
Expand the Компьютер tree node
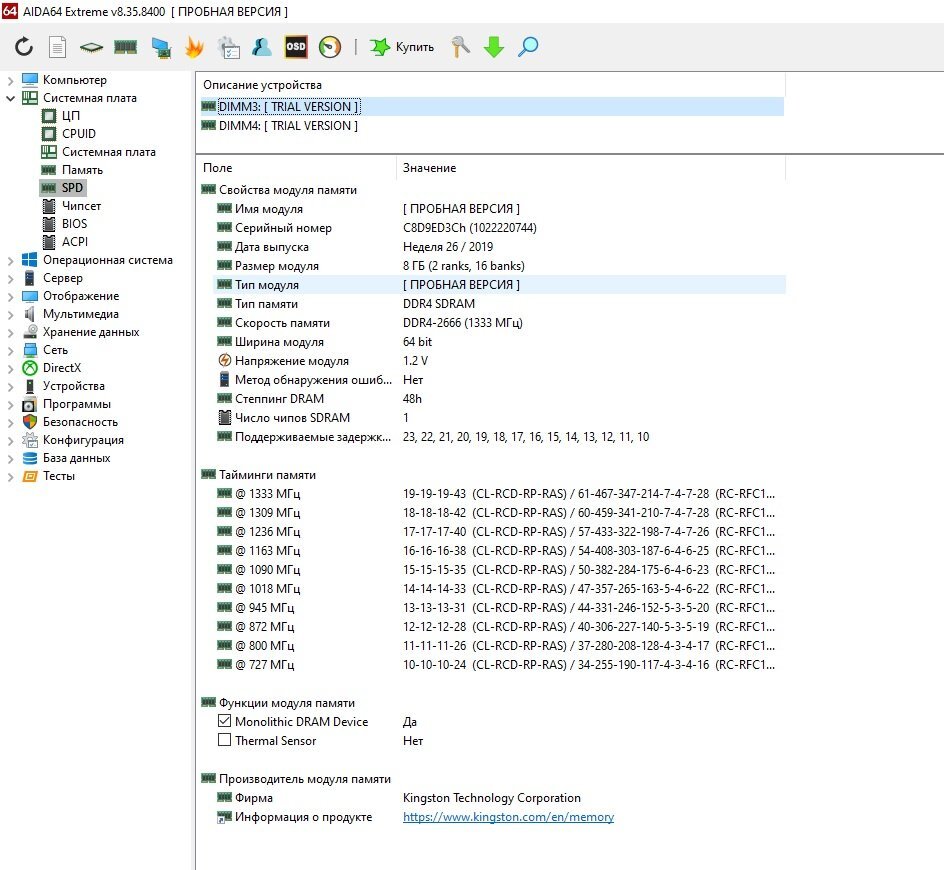(x=10, y=80)
